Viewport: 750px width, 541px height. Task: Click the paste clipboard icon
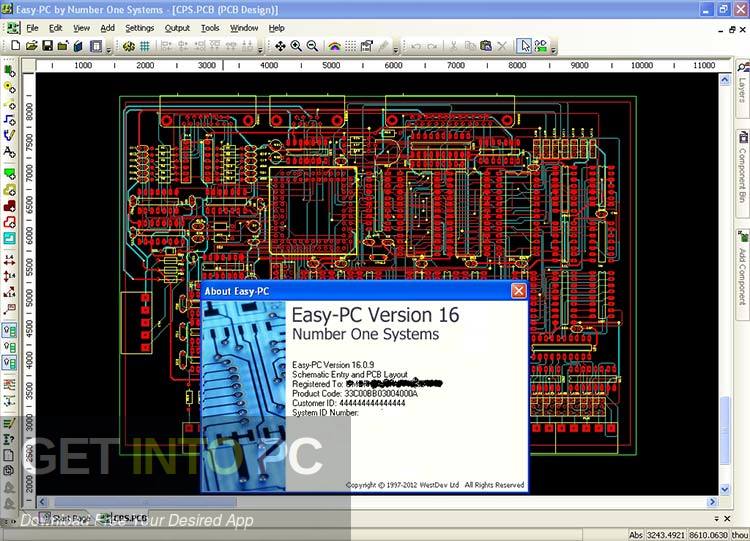point(485,46)
